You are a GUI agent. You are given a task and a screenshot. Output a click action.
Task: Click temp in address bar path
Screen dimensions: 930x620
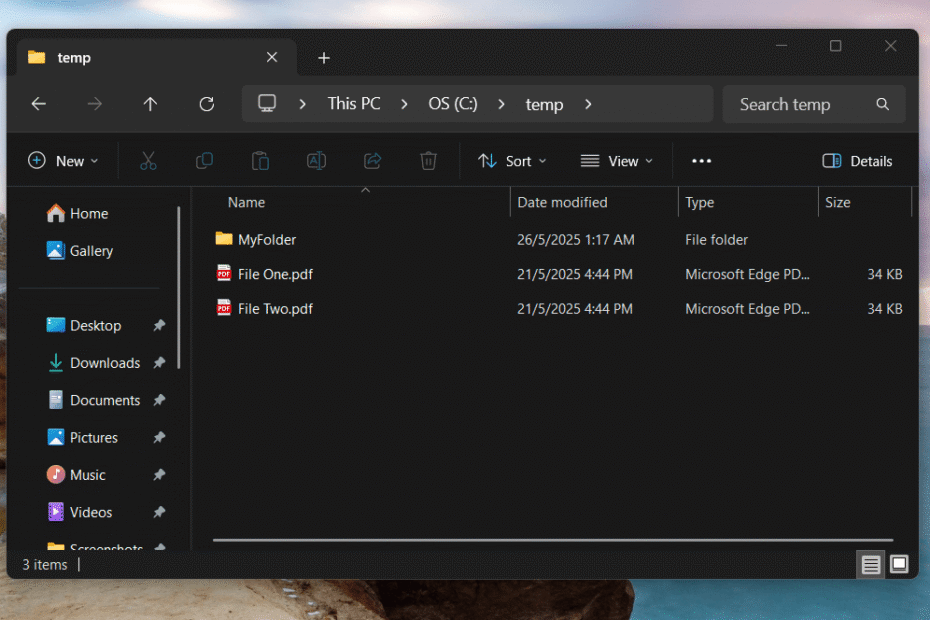click(544, 104)
